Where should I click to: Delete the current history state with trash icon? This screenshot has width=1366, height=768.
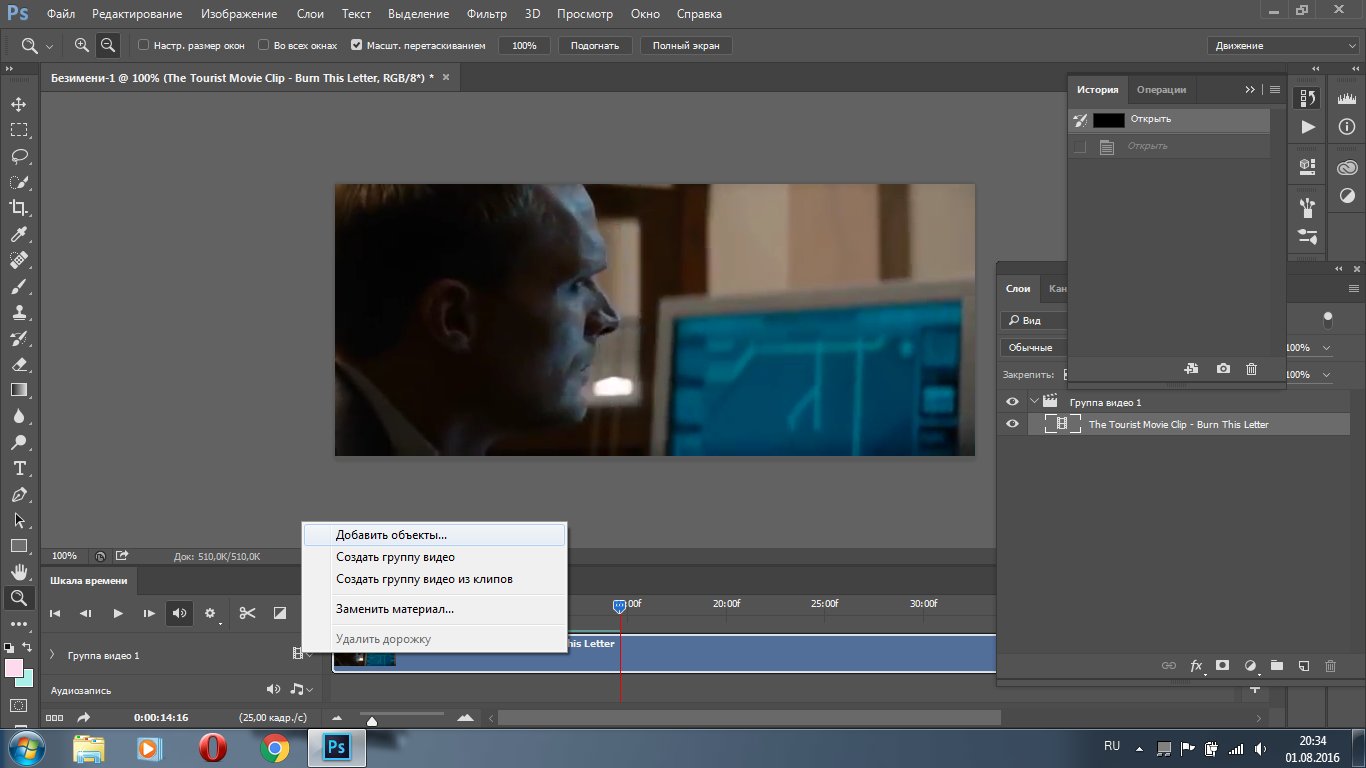pyautogui.click(x=1251, y=369)
